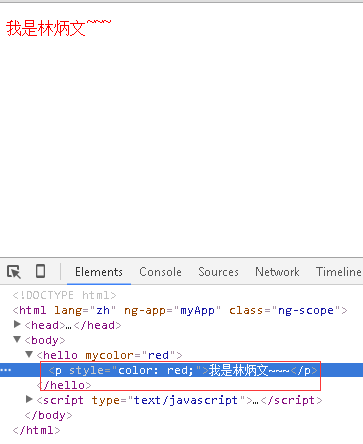
Task: Collapse the hello mycolor element arrow
Action: pos(29,354)
